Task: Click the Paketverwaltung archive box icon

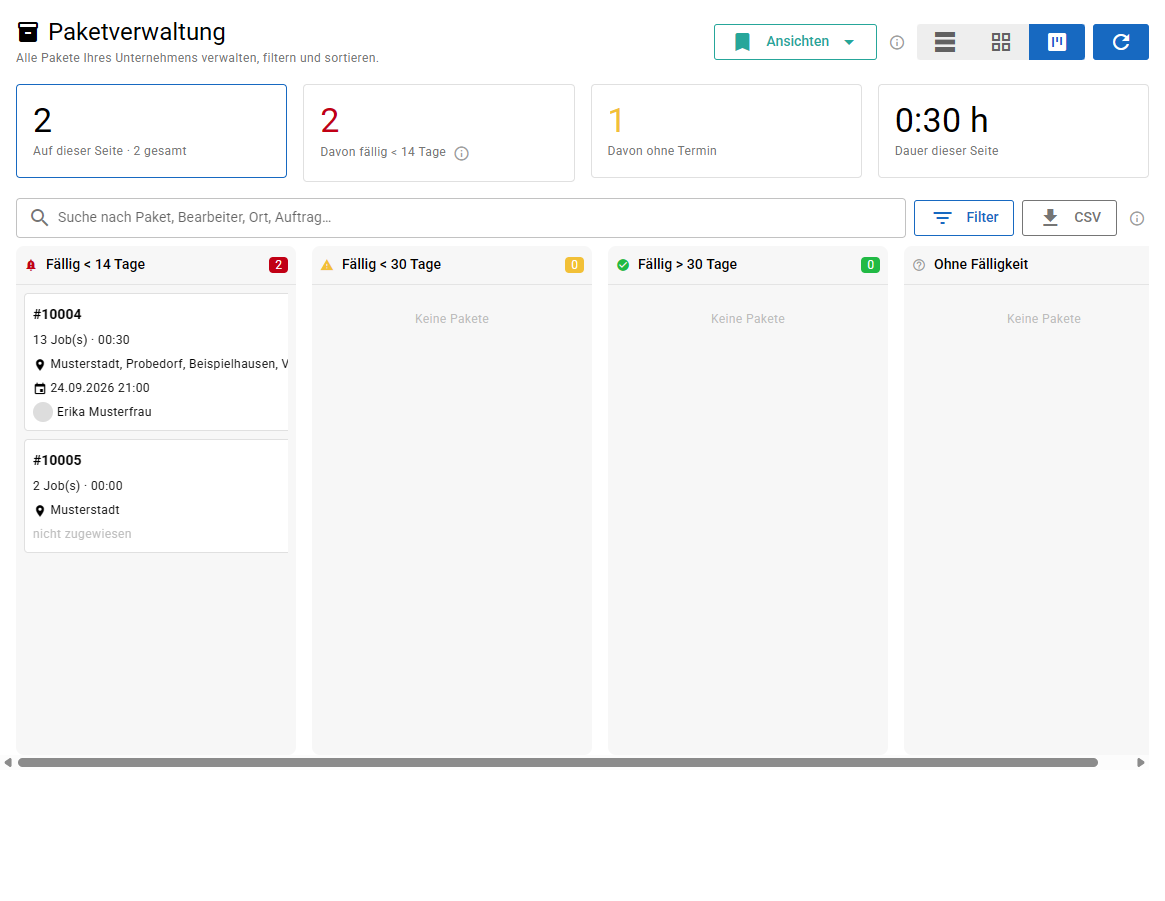Action: pos(27,32)
